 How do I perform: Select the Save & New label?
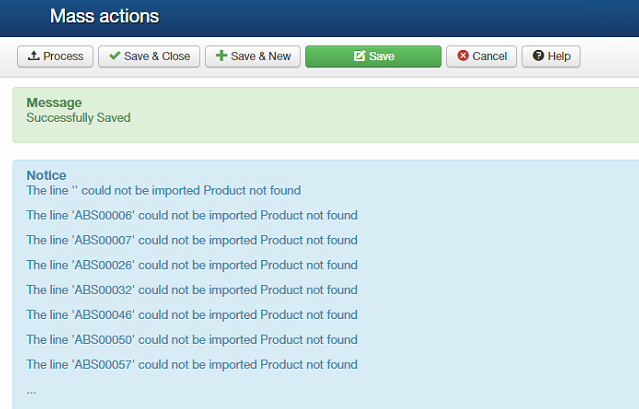[260, 56]
